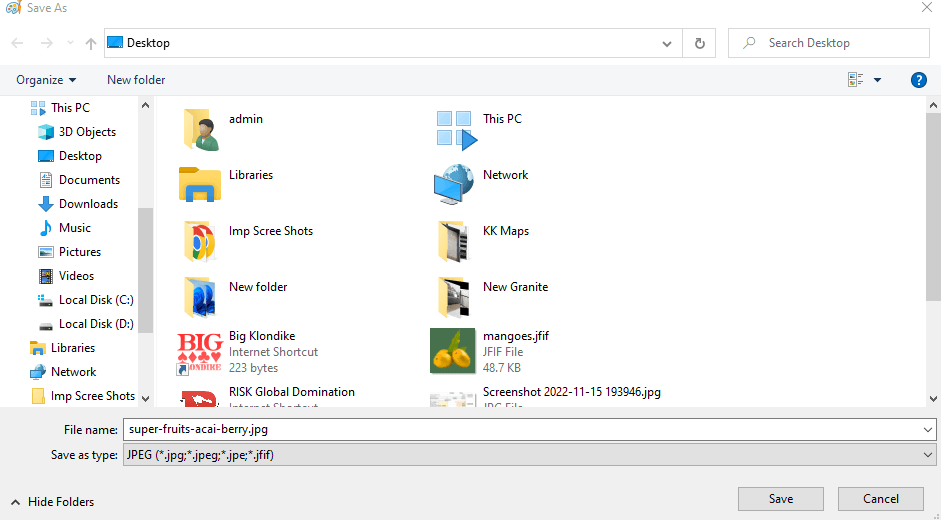The width and height of the screenshot is (941, 520).
Task: Select Imp Scree Shots in navigation pane
Action: point(82,396)
